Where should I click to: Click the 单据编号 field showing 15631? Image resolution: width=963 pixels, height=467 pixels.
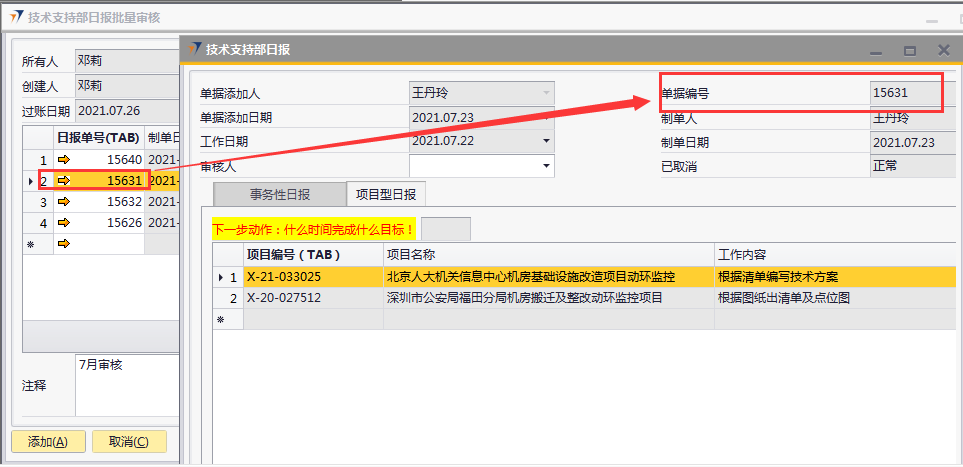(x=905, y=93)
